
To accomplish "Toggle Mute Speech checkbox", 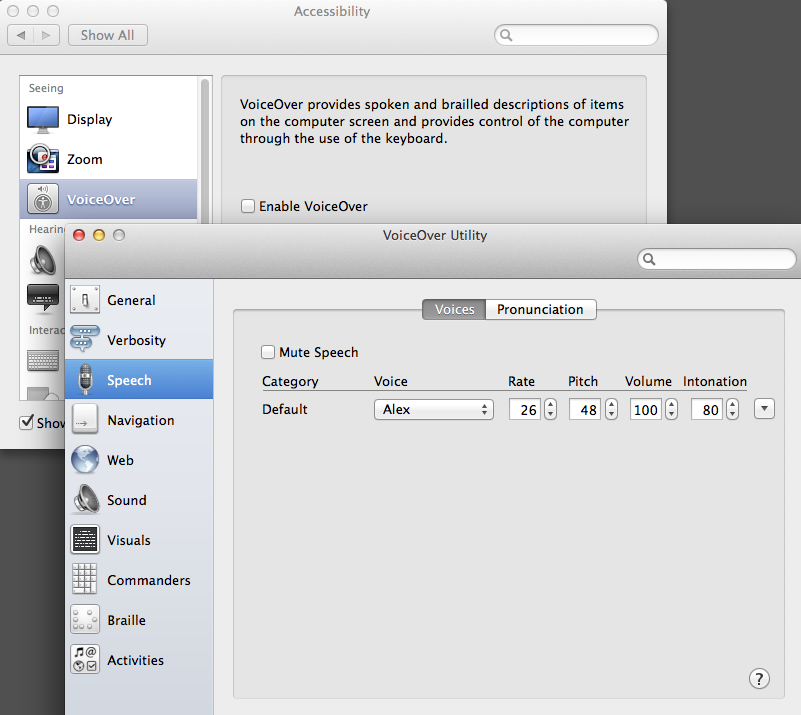I will 268,352.
